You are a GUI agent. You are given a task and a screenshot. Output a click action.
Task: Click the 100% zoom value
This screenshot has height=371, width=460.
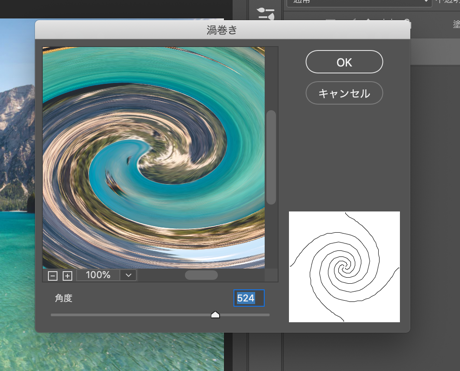click(x=98, y=275)
